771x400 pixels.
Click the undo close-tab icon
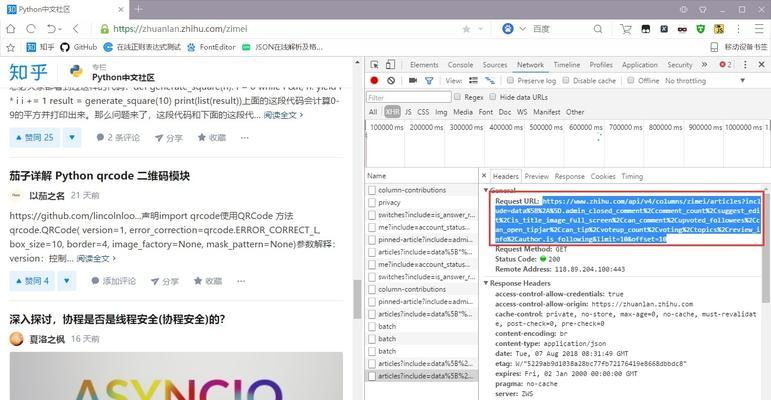(x=52, y=29)
